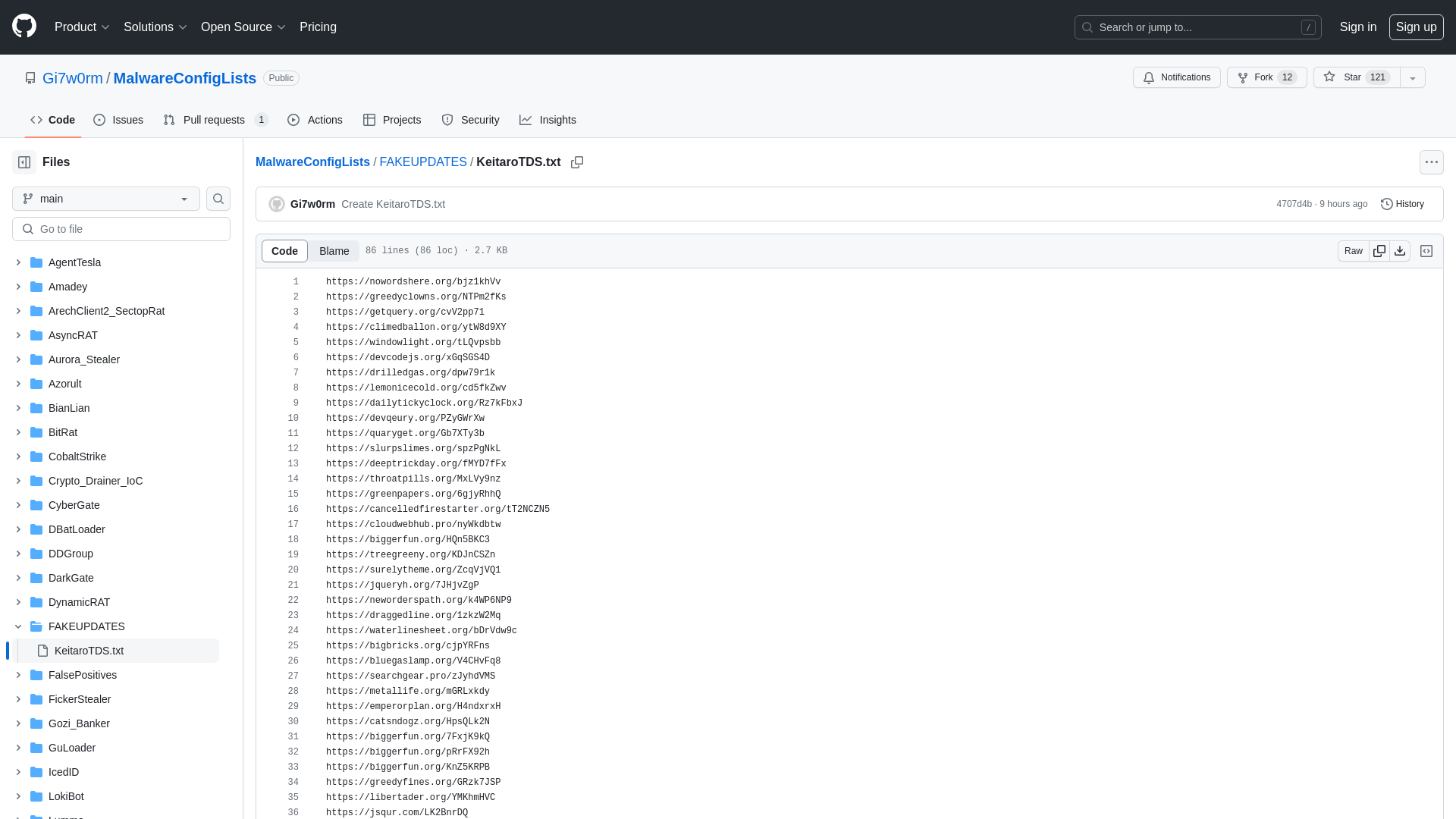Click the Notifications bell icon
The width and height of the screenshot is (1456, 819).
pos(1148,77)
